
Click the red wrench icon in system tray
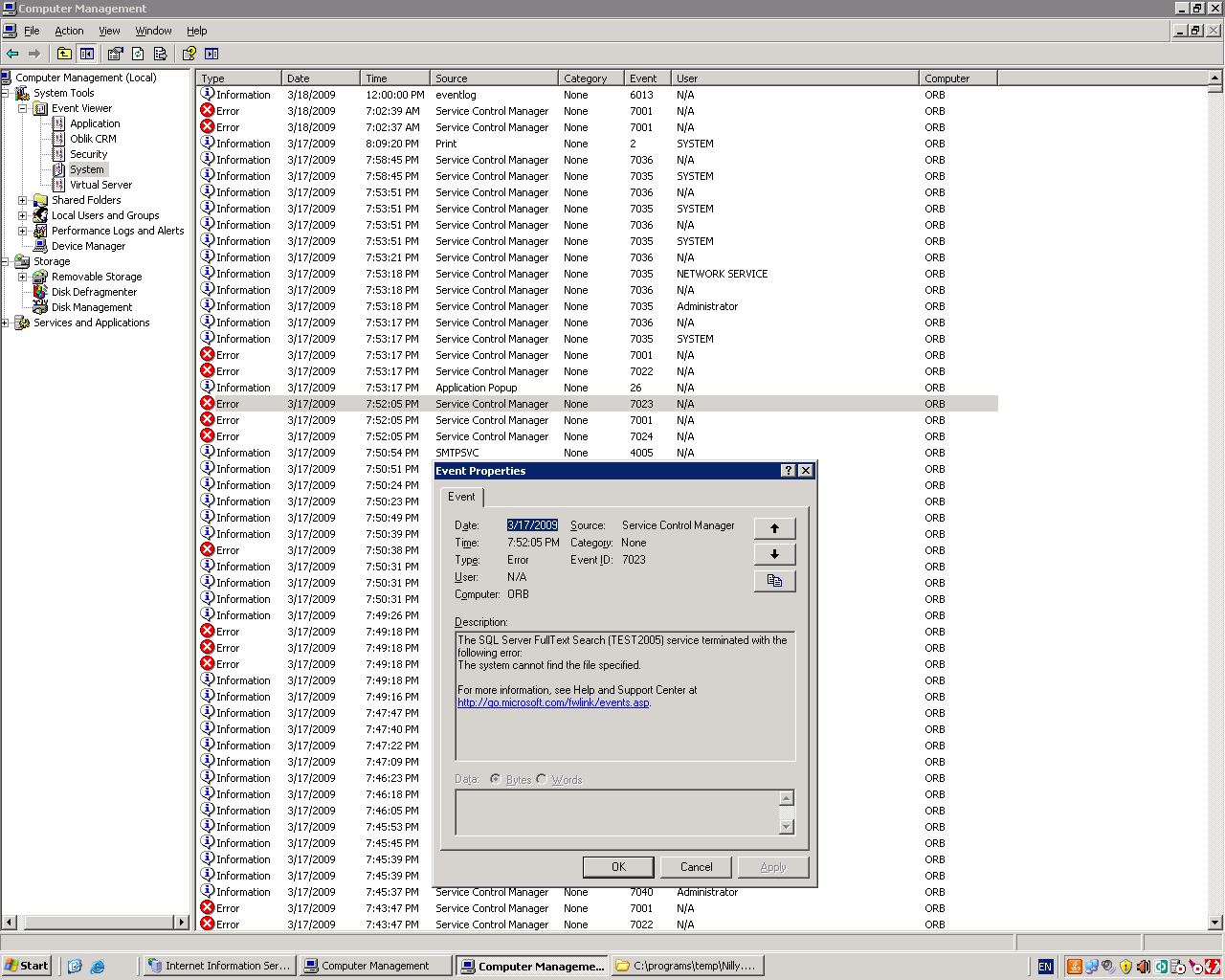(1213, 967)
